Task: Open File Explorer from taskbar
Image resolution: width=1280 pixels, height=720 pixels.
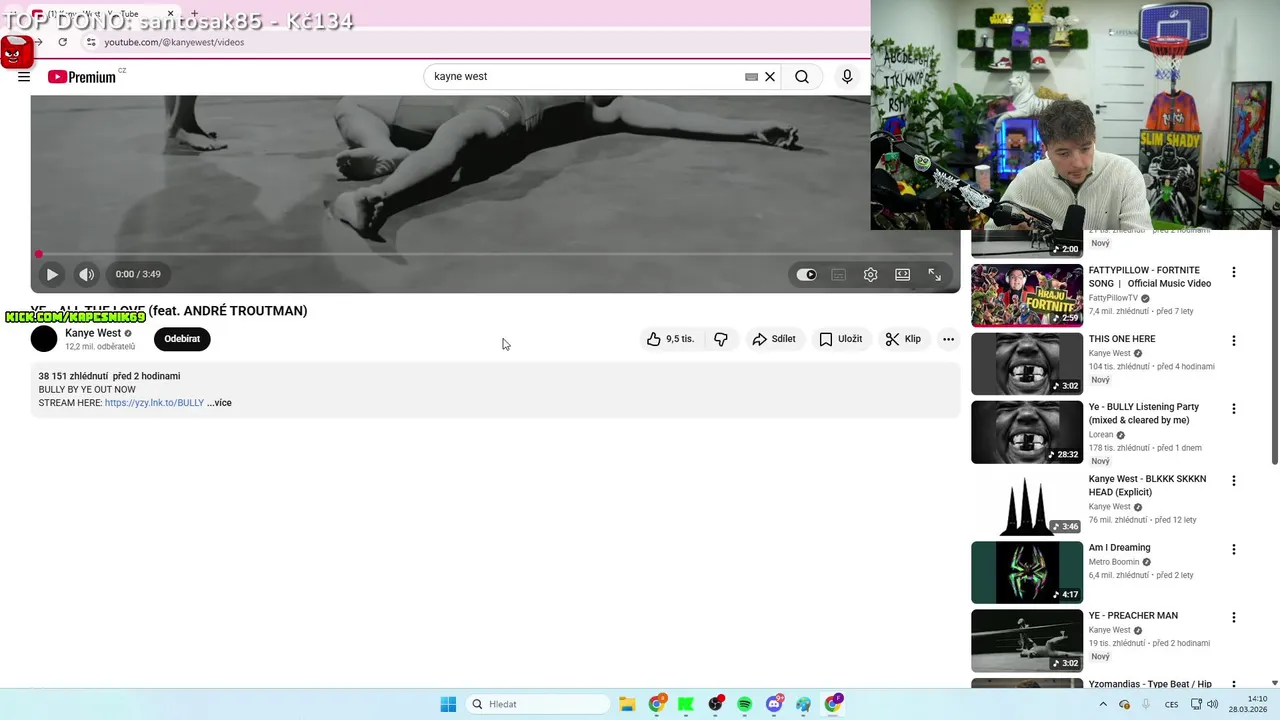Action: (627, 704)
